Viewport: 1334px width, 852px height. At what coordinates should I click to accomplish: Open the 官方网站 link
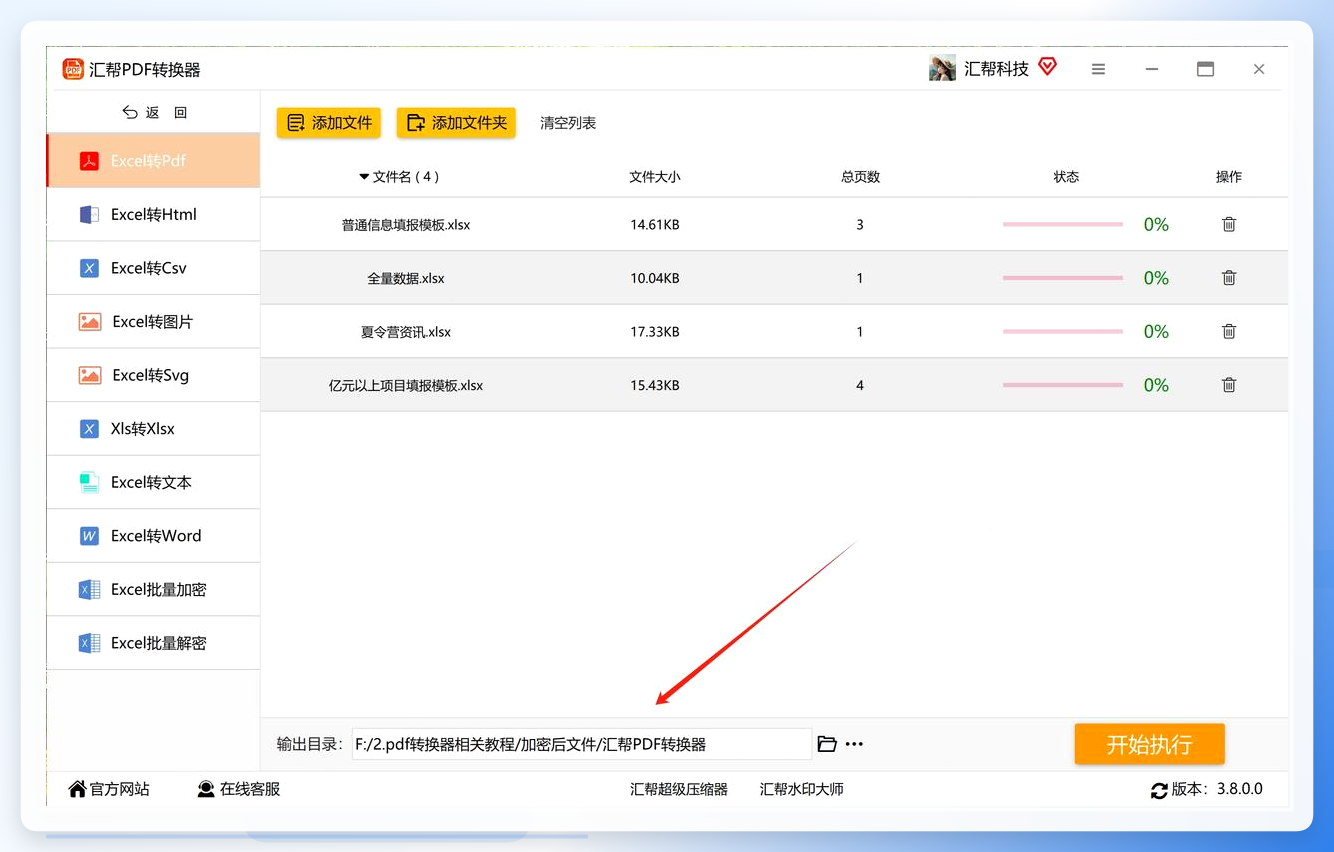pyautogui.click(x=109, y=789)
